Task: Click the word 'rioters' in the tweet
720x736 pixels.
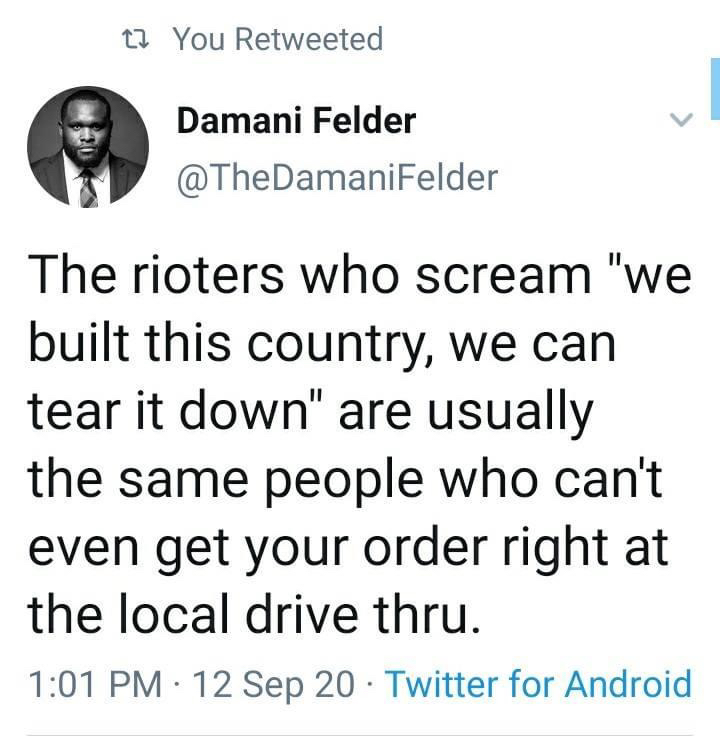Action: point(208,276)
